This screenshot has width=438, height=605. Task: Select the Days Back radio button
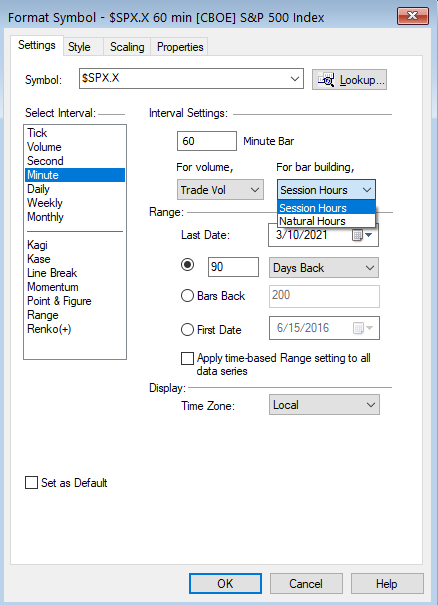[188, 265]
